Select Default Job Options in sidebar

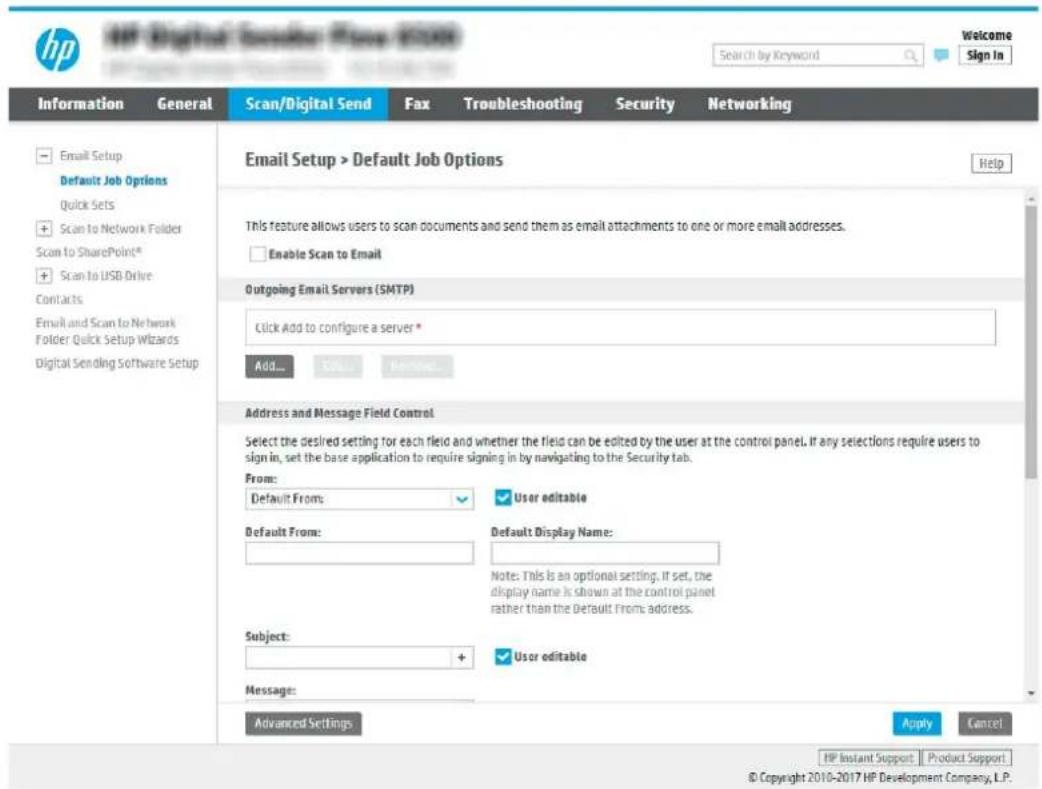tap(114, 181)
